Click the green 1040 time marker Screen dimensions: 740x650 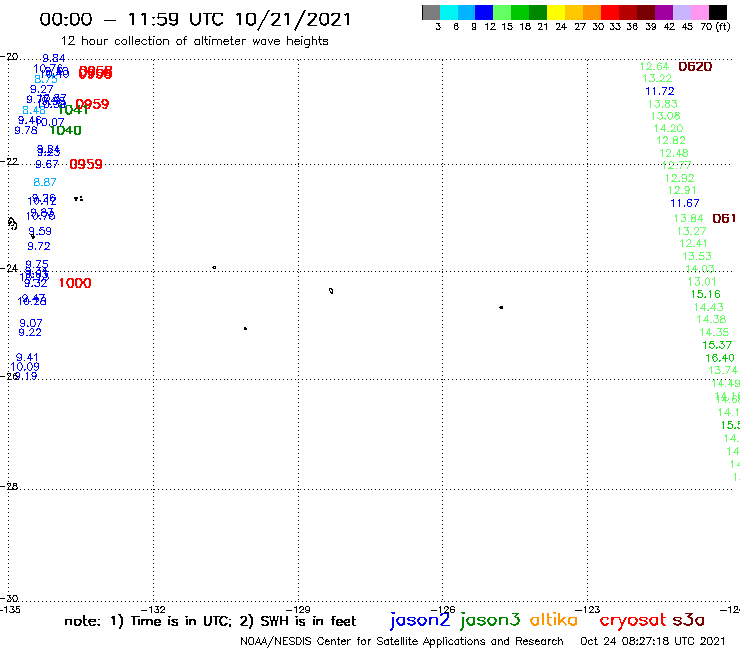(66, 130)
